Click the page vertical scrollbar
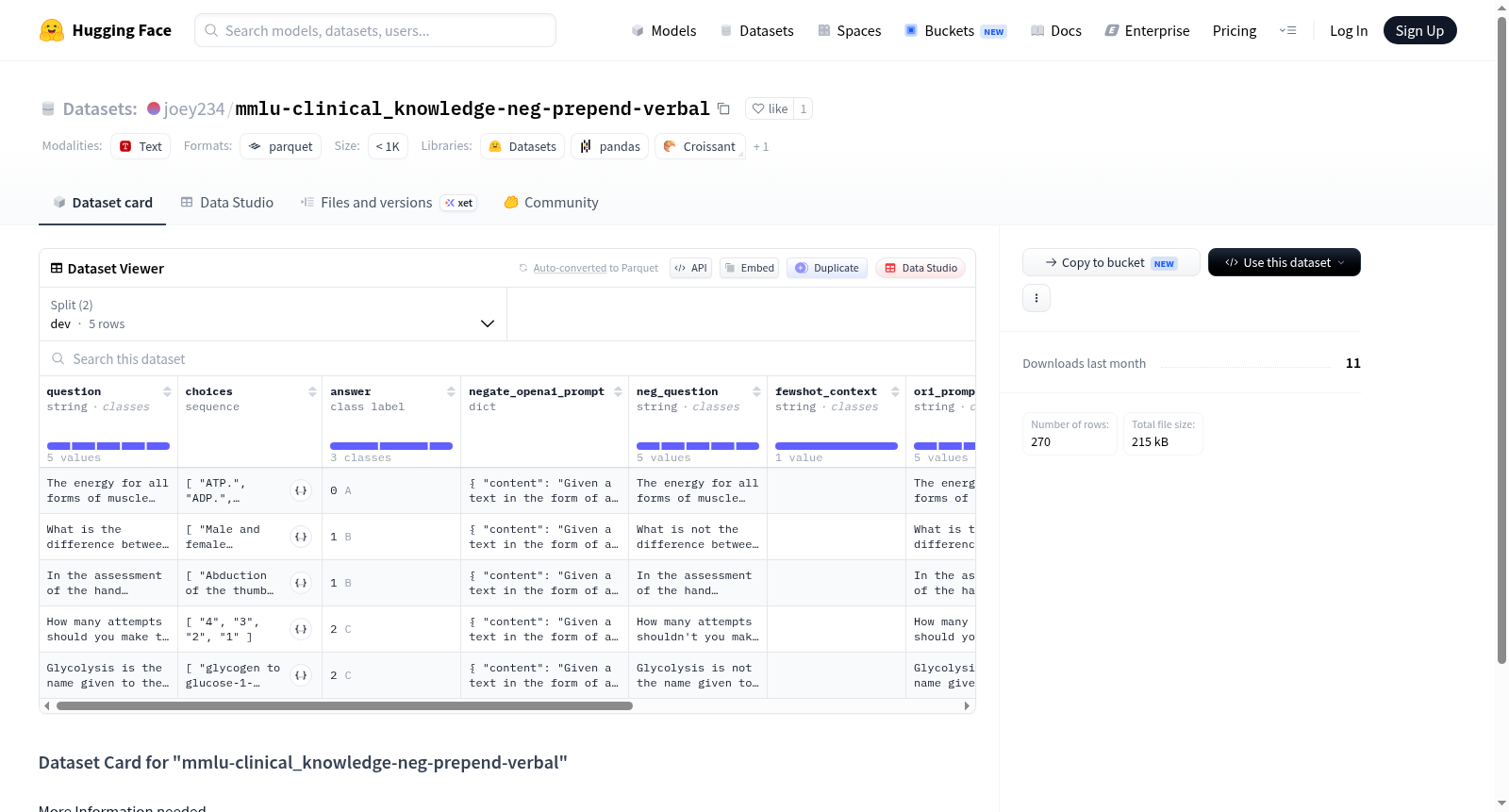 pos(1501,340)
